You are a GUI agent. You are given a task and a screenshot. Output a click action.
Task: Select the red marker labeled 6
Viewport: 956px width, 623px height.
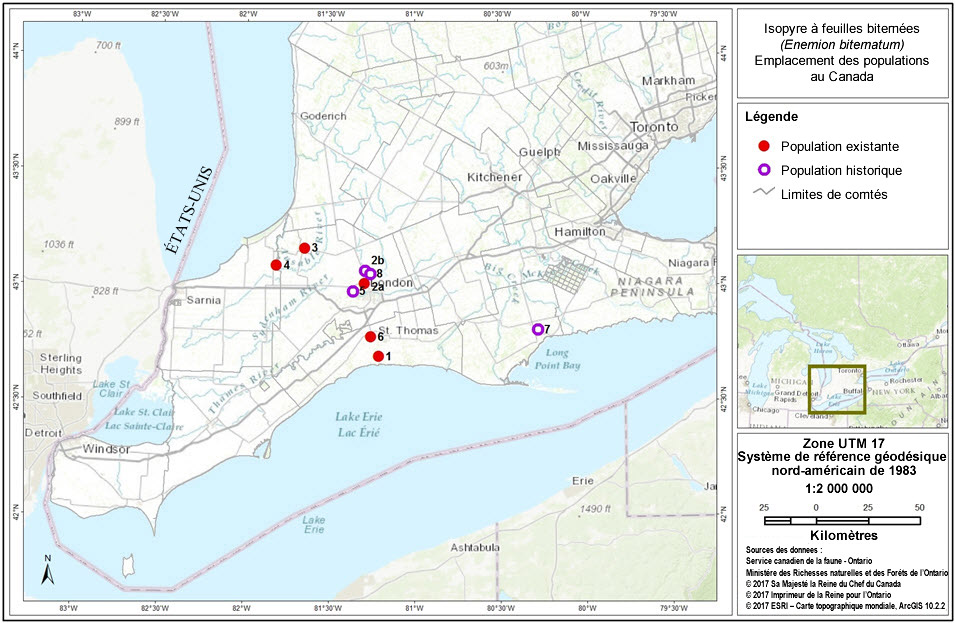(370, 337)
